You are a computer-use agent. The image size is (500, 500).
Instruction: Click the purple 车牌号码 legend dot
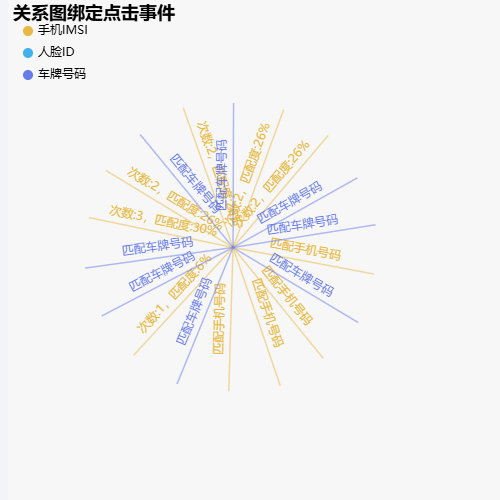(x=28, y=75)
